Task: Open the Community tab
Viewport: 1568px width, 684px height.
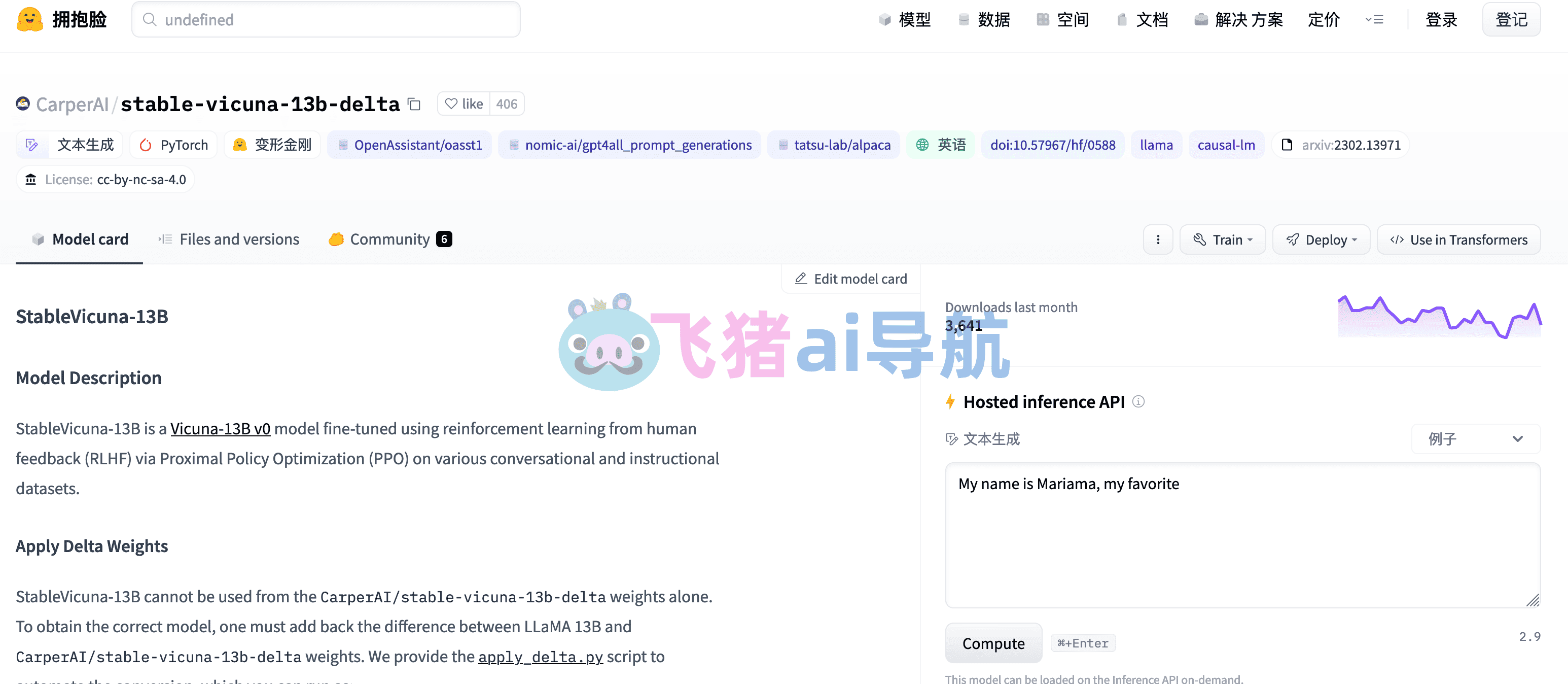Action: pos(390,240)
